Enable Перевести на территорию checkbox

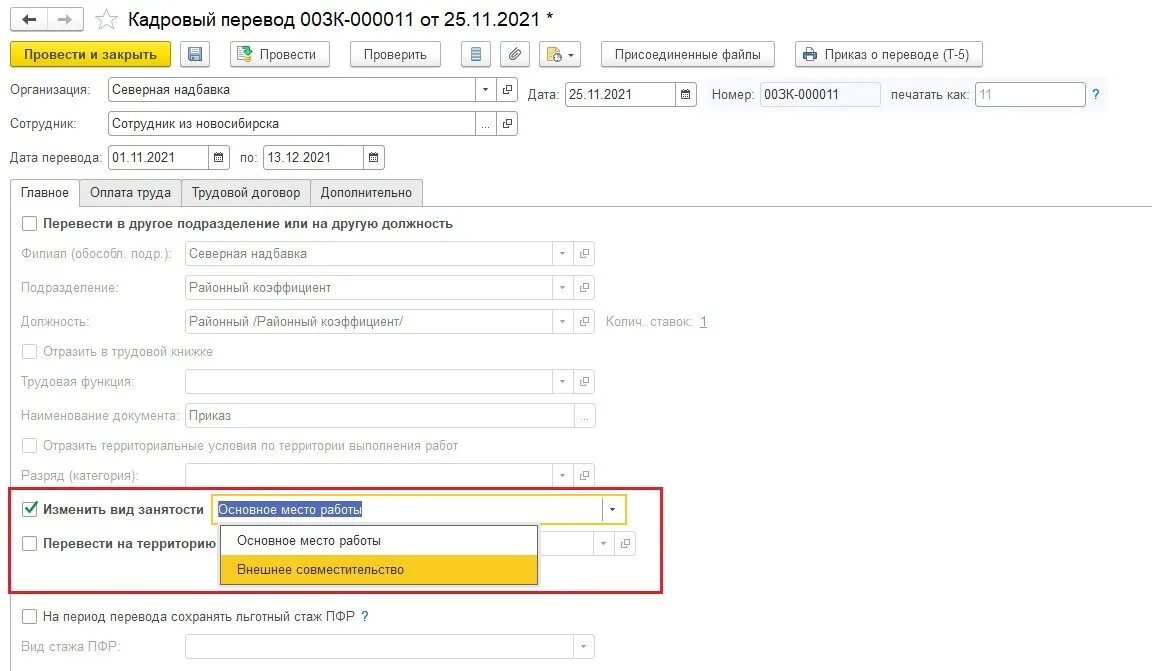29,543
